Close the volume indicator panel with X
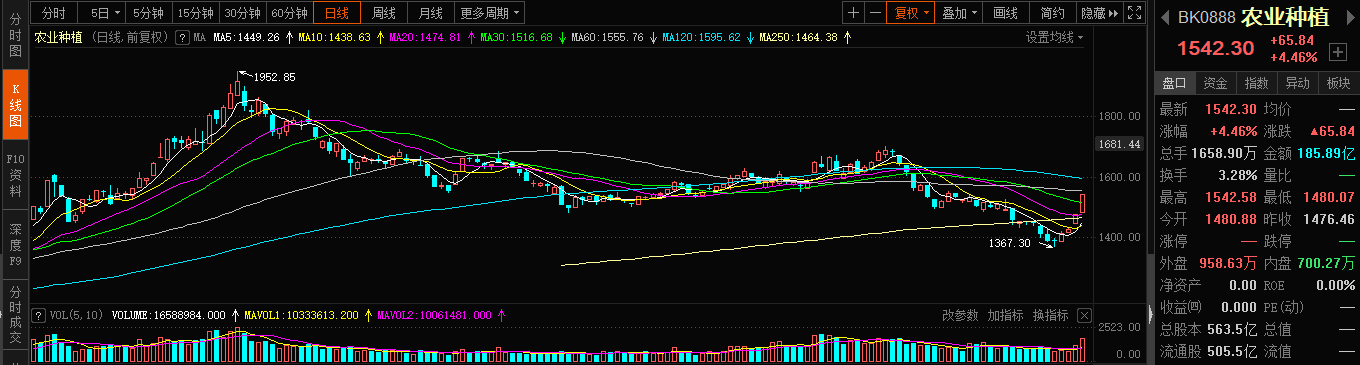1360x365 pixels. (1084, 315)
